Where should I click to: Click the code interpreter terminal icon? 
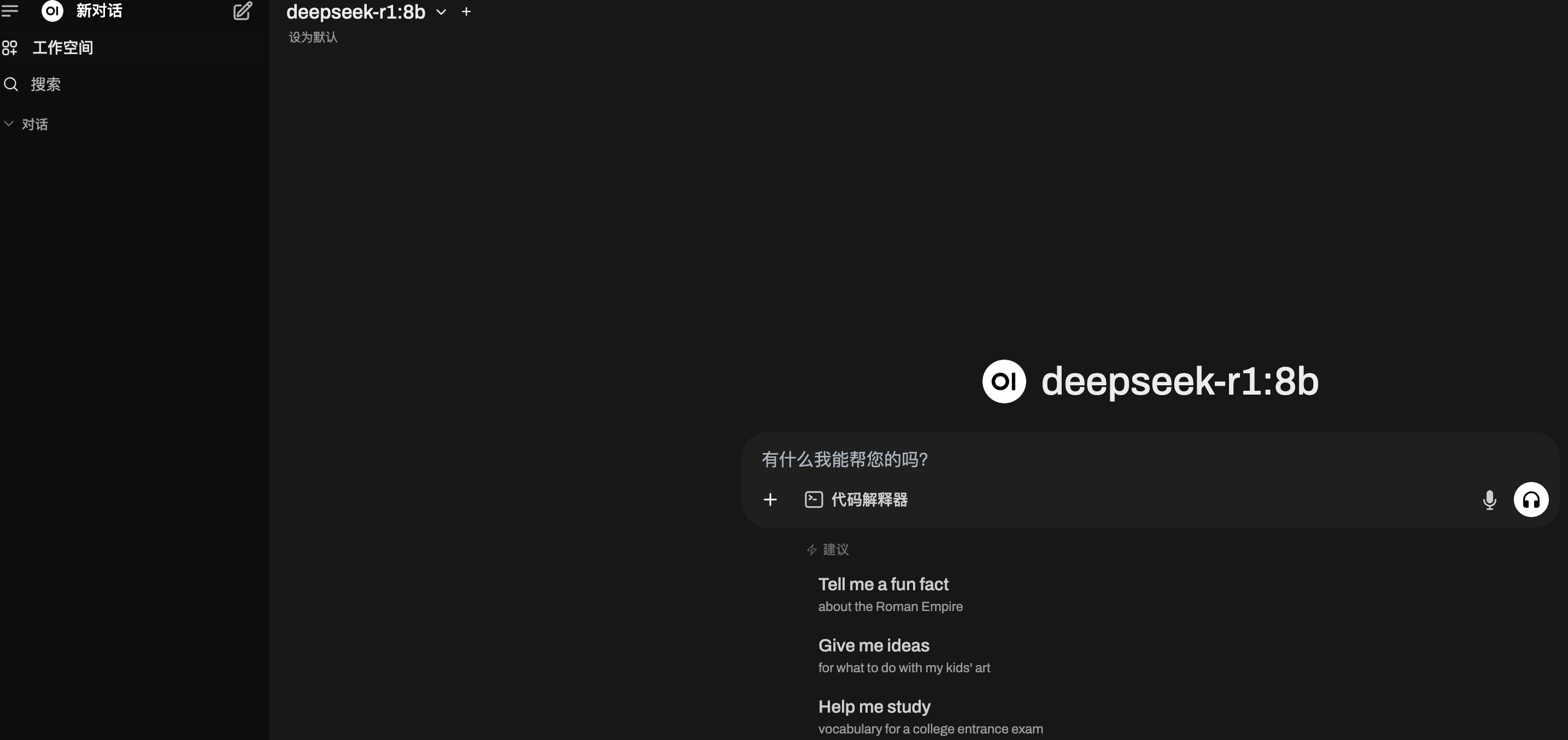point(814,500)
